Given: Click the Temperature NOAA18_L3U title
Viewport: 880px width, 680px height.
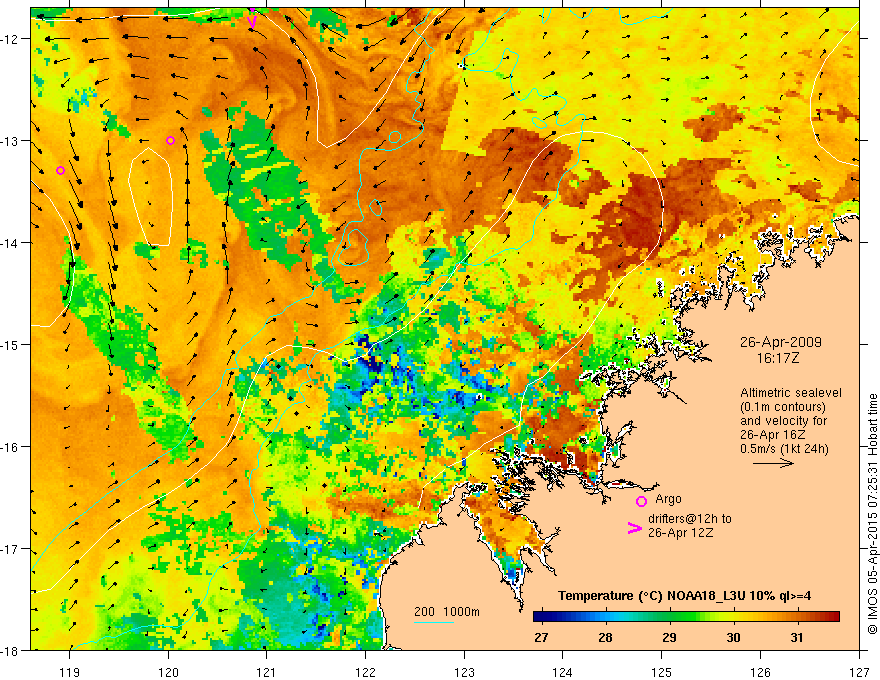Looking at the screenshot, I should click(x=684, y=596).
